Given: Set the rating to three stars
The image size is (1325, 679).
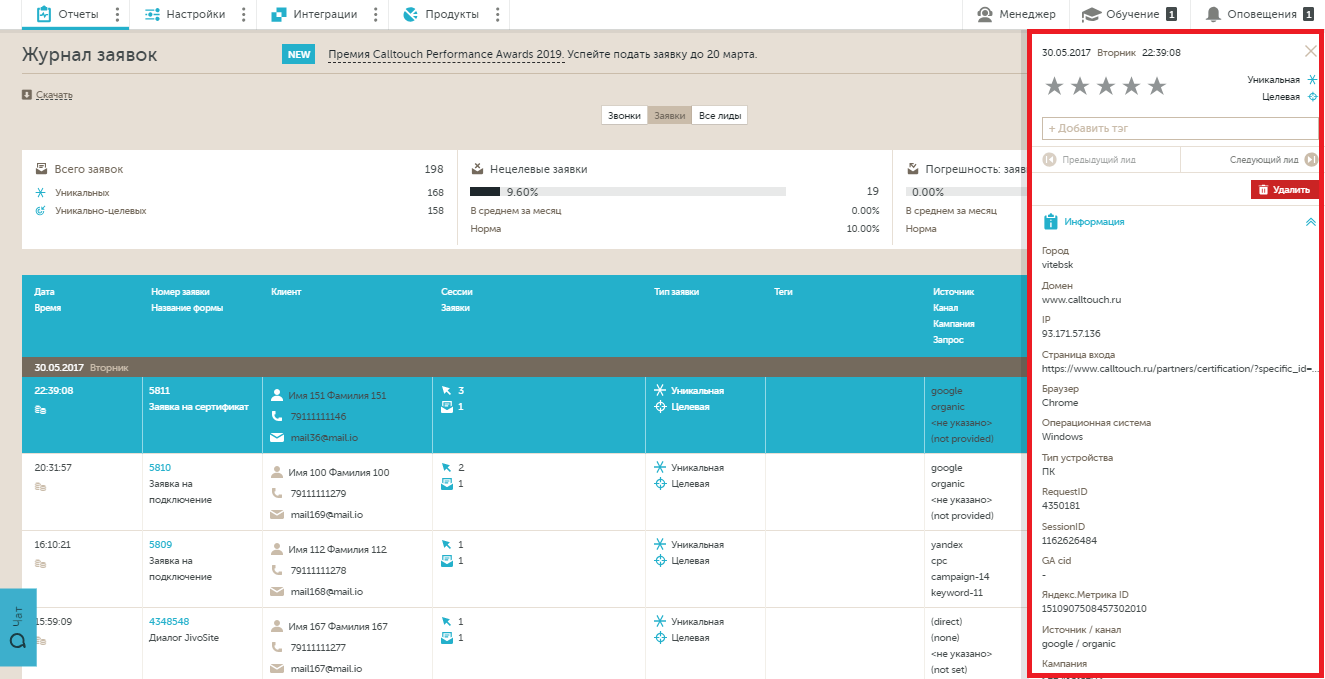Looking at the screenshot, I should [x=1105, y=87].
